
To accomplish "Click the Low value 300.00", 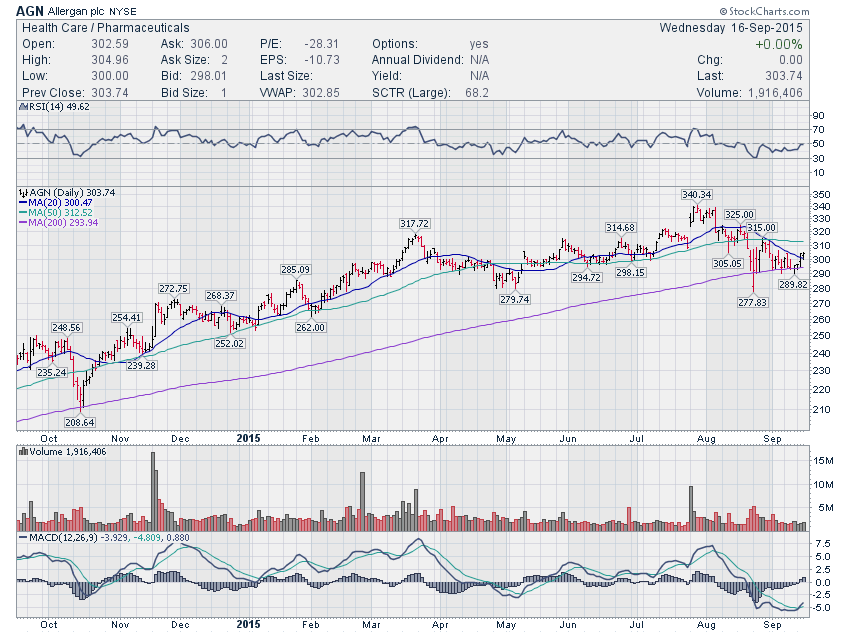I will pos(110,76).
